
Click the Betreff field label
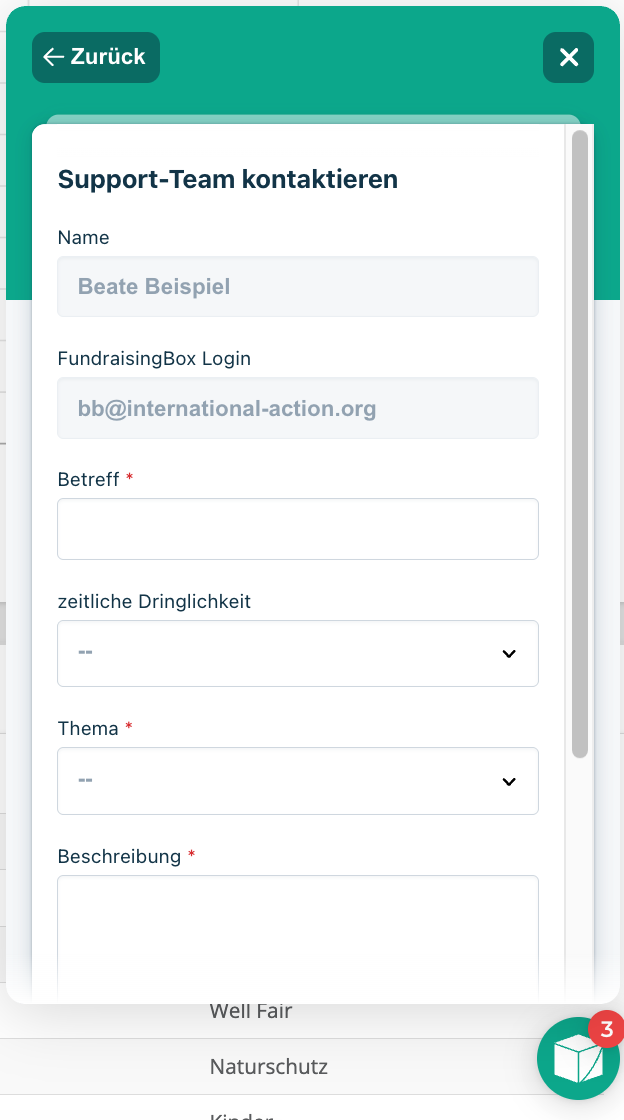point(88,480)
